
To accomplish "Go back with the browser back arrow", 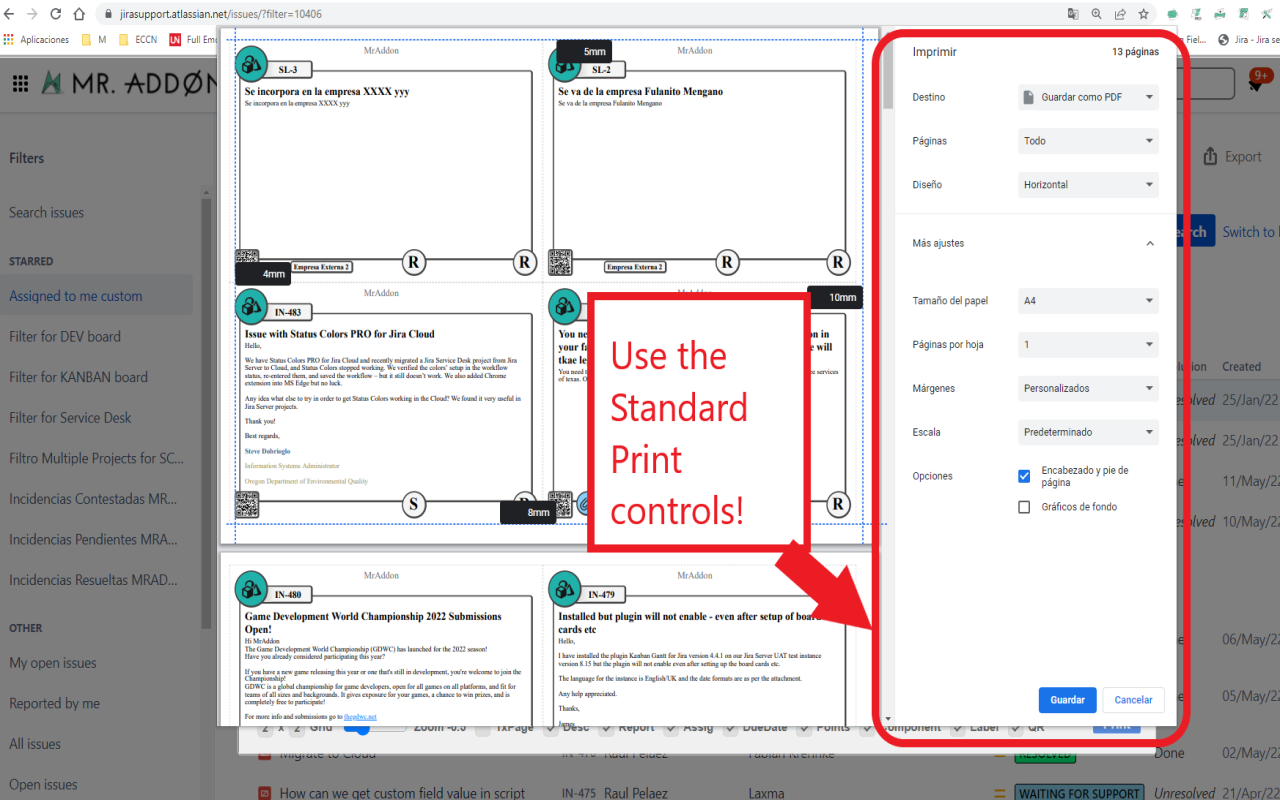I will pyautogui.click(x=10, y=14).
